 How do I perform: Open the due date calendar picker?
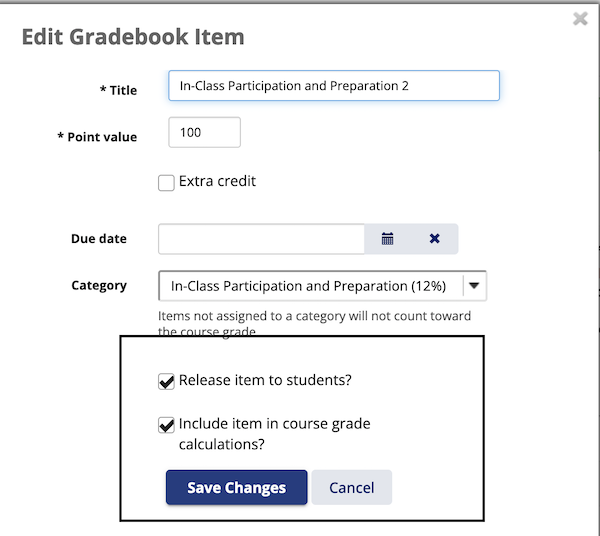(x=388, y=239)
